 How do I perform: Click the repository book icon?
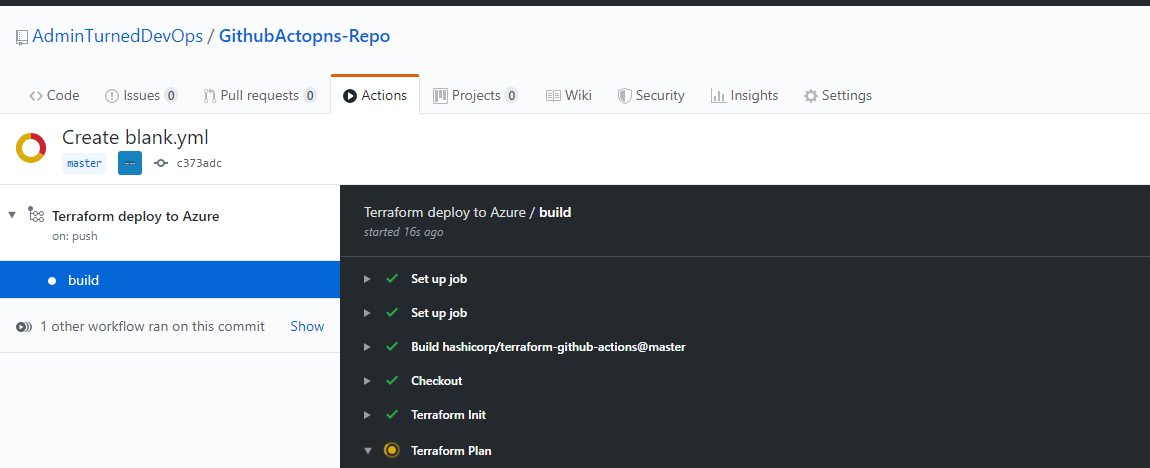(22, 37)
